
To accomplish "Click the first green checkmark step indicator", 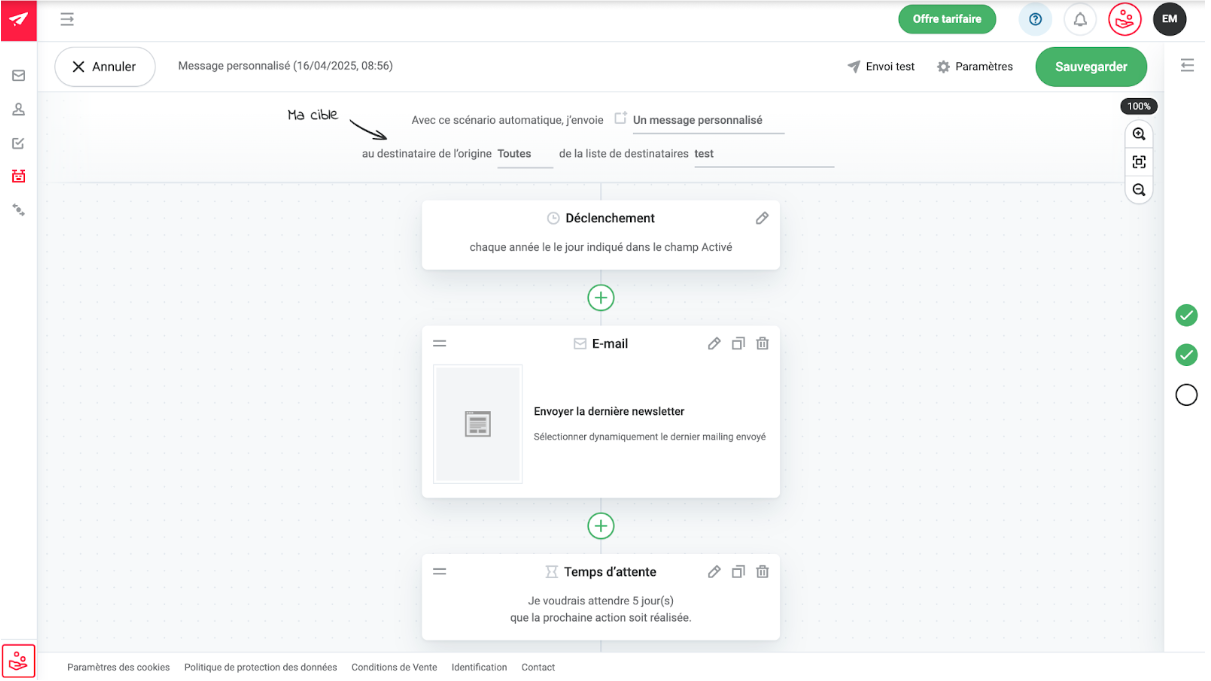I will point(1186,316).
